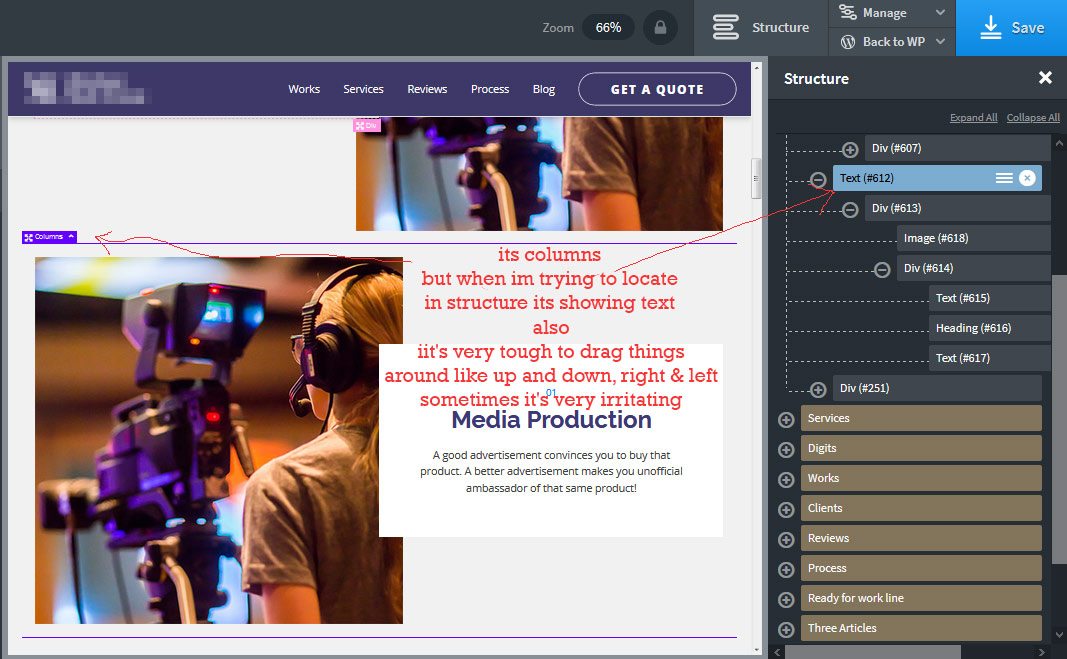Select Div (#607) row in structure
Viewport: 1067px width, 659px height.
[957, 148]
